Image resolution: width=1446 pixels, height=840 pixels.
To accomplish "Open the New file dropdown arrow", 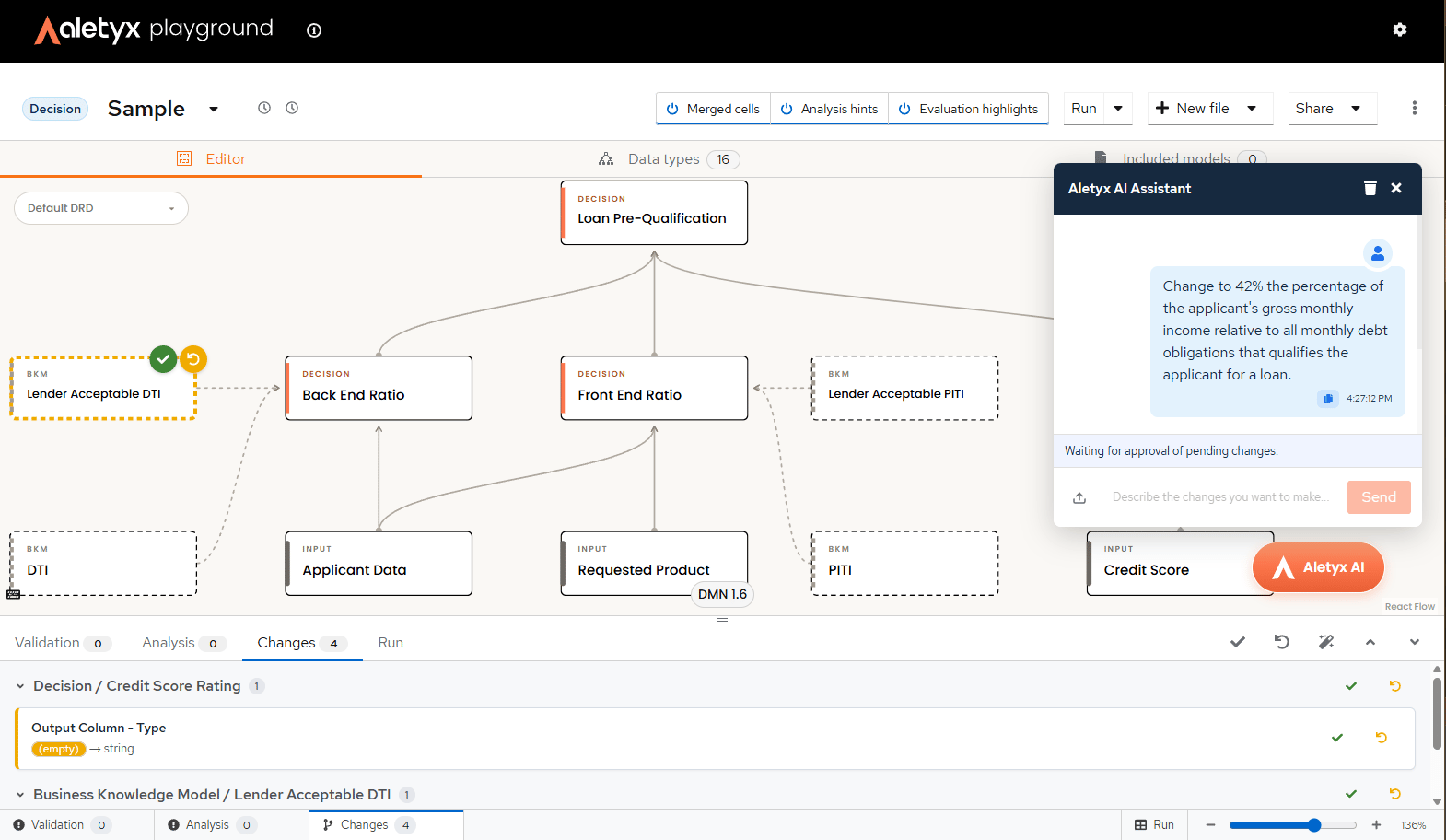I will click(1252, 109).
